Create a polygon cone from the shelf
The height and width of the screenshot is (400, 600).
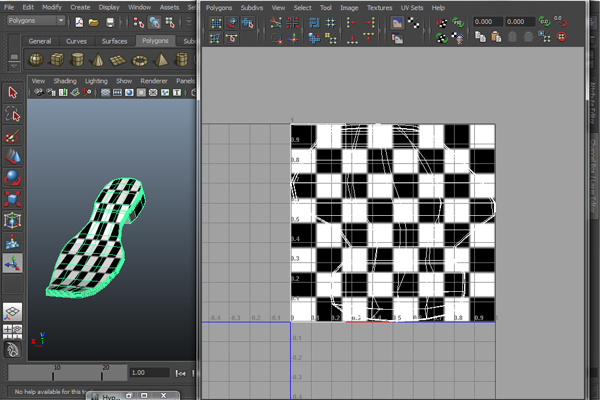pyautogui.click(x=98, y=60)
